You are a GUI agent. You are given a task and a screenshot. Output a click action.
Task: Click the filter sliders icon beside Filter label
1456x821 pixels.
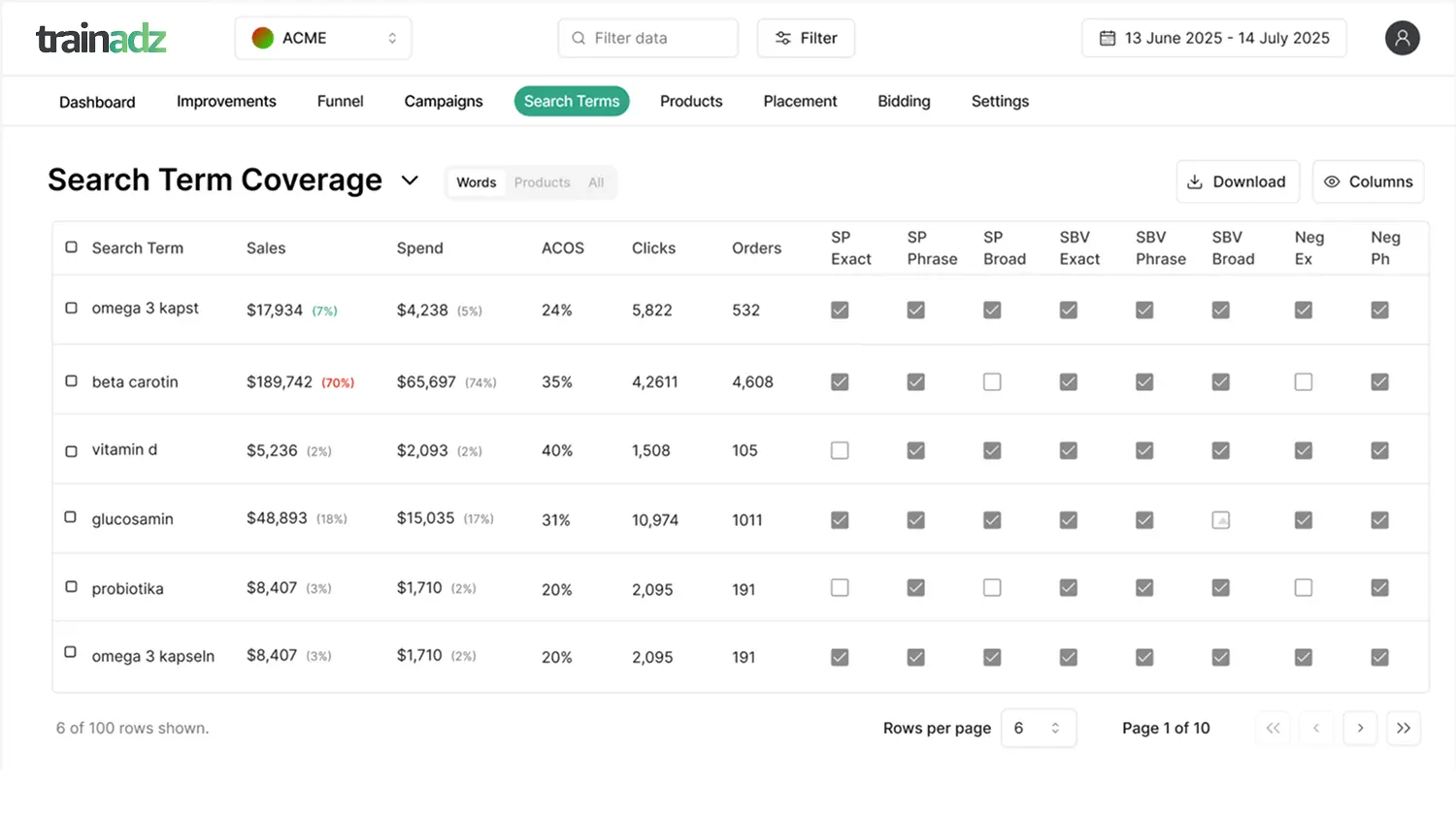(x=782, y=38)
